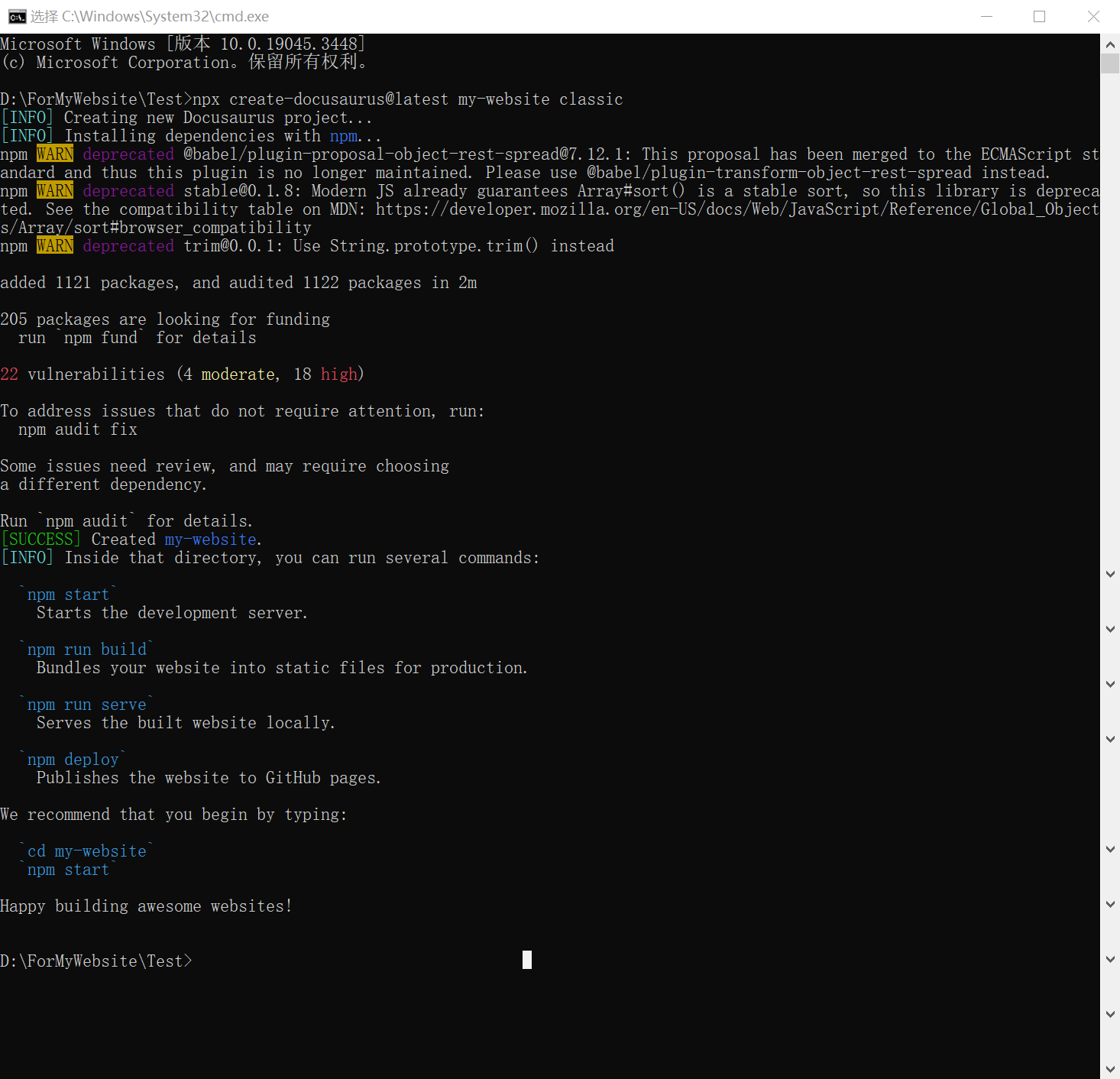This screenshot has width=1120, height=1079.
Task: Click the WARN label before stable@0.1.8
Action: [x=55, y=191]
